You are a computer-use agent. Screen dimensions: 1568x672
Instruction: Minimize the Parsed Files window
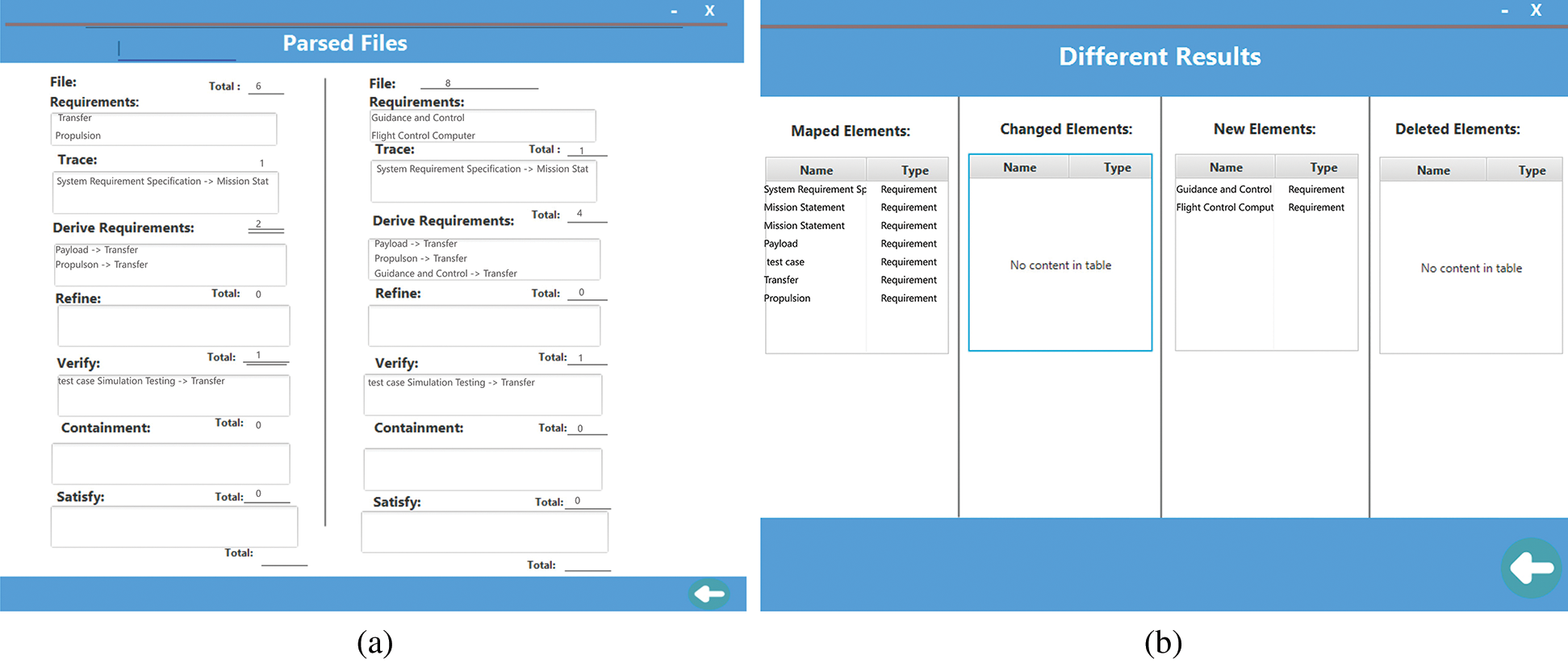pos(674,11)
